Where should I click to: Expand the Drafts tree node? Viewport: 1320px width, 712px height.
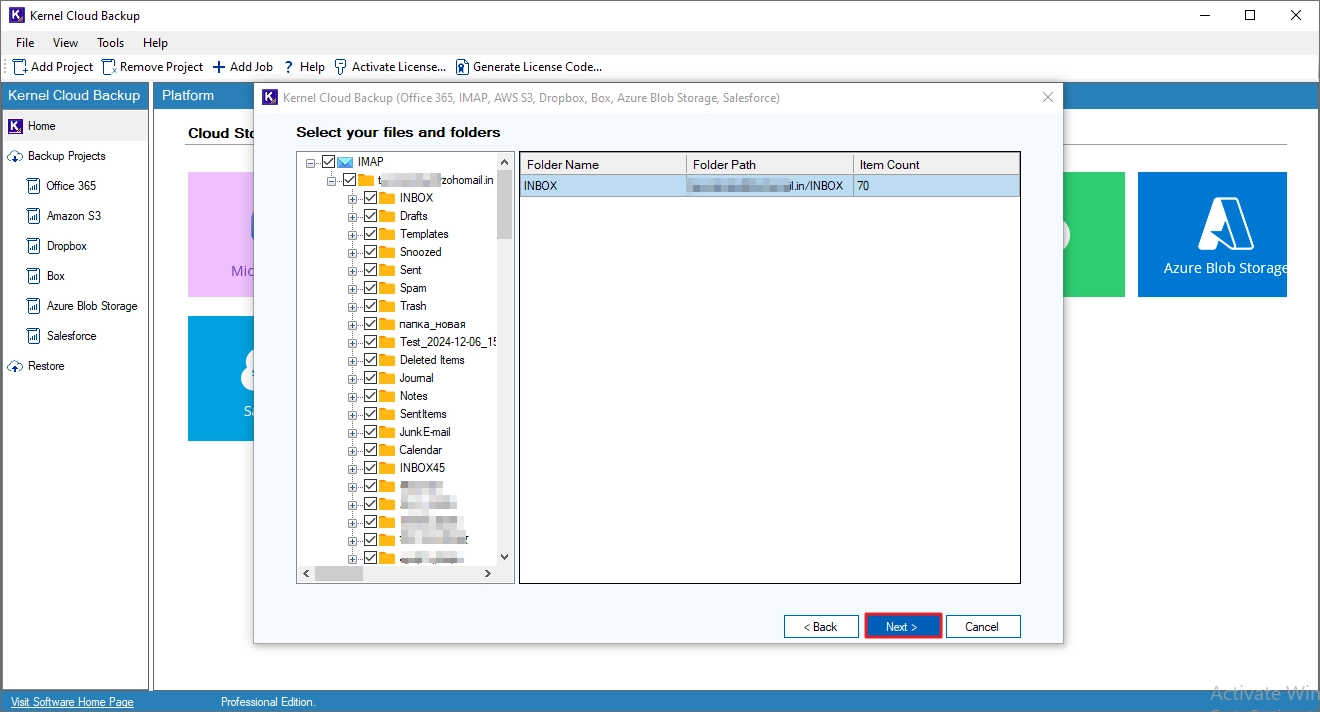[352, 217]
